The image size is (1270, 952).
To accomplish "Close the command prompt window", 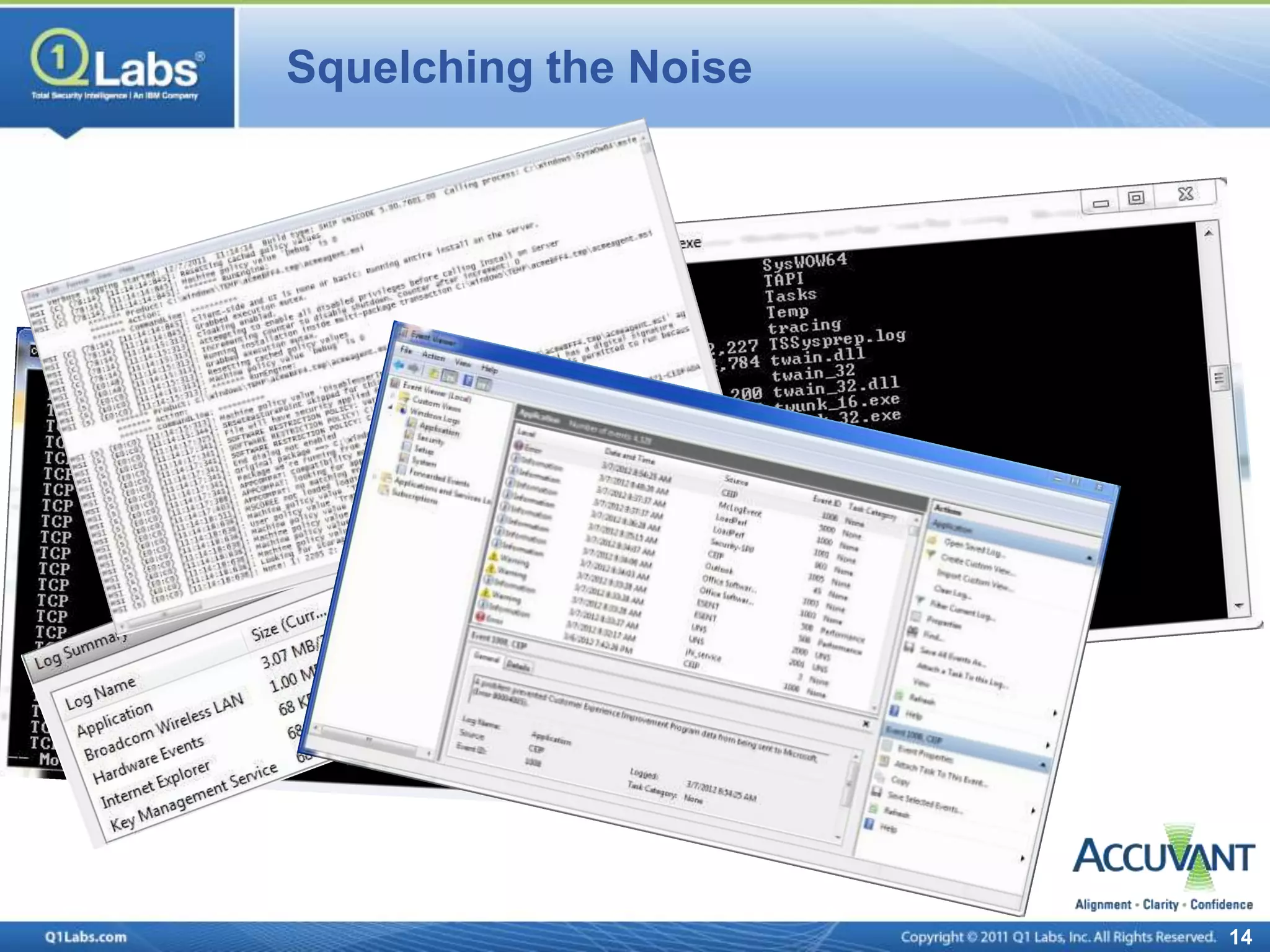I will click(x=1185, y=194).
